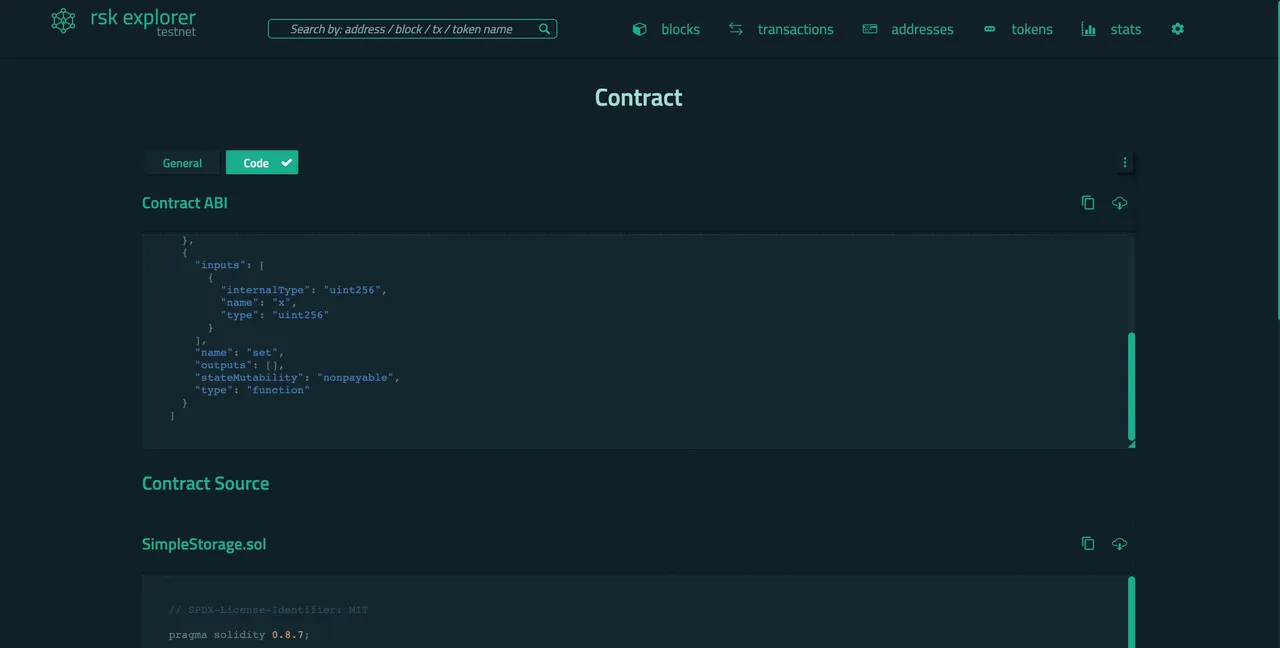Click the SPDX-License-Identifier comment line
Viewport: 1280px width, 648px height.
tap(268, 610)
